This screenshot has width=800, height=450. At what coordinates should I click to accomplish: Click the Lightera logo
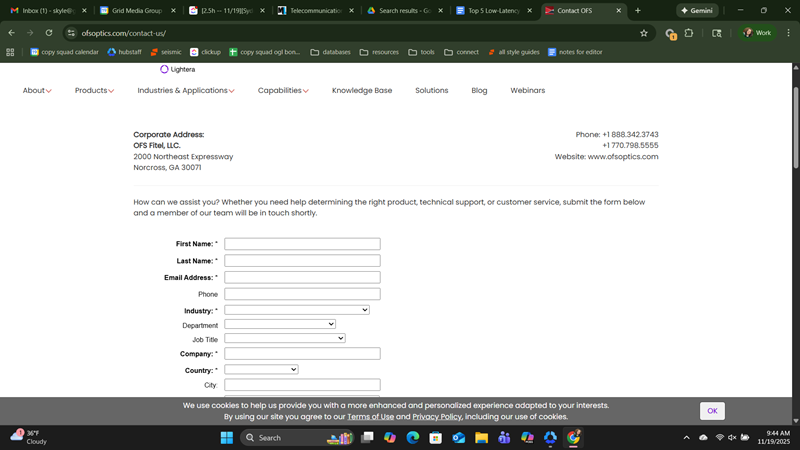pyautogui.click(x=177, y=69)
